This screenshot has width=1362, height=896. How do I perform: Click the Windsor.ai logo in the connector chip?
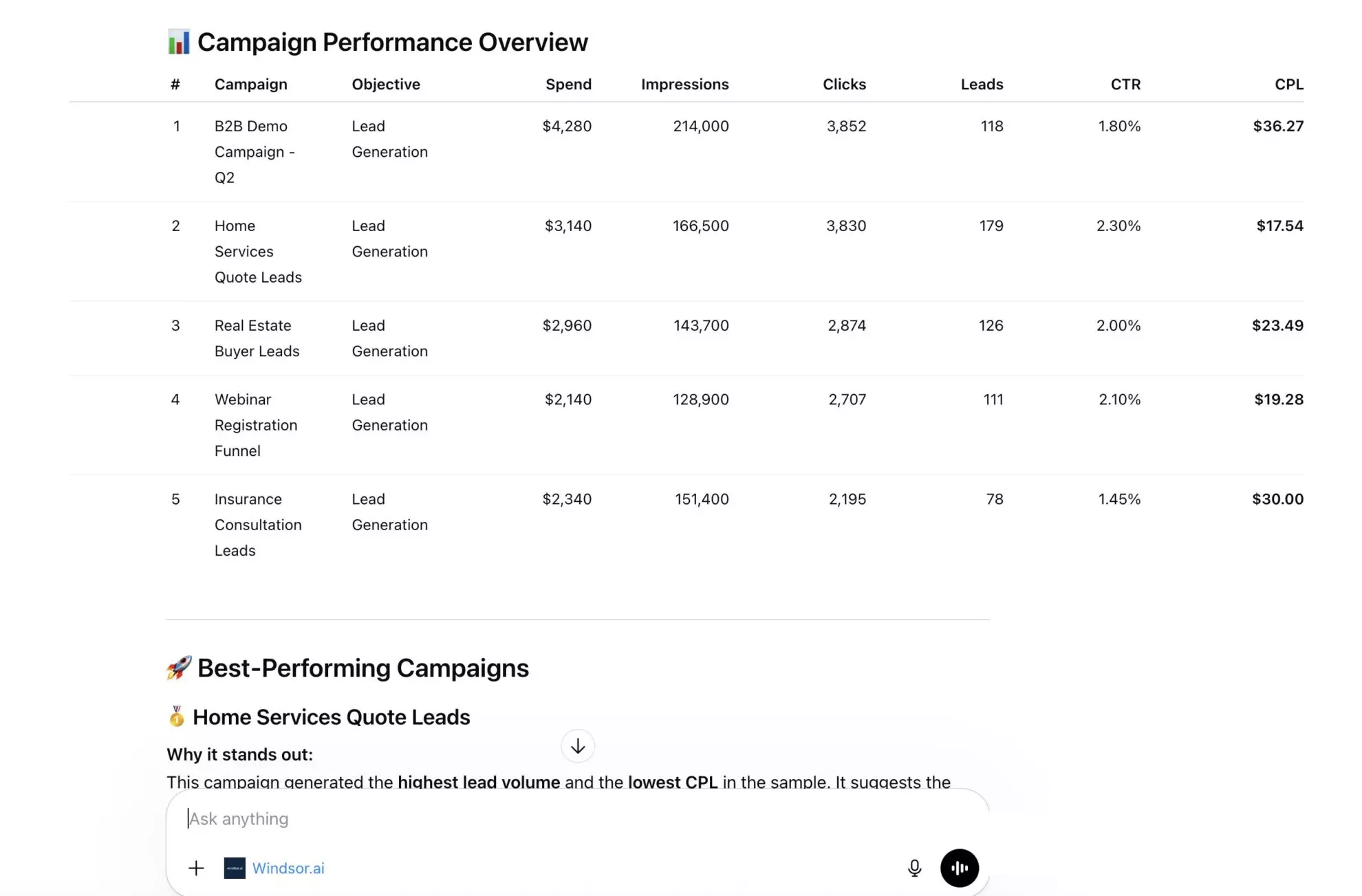pyautogui.click(x=235, y=868)
